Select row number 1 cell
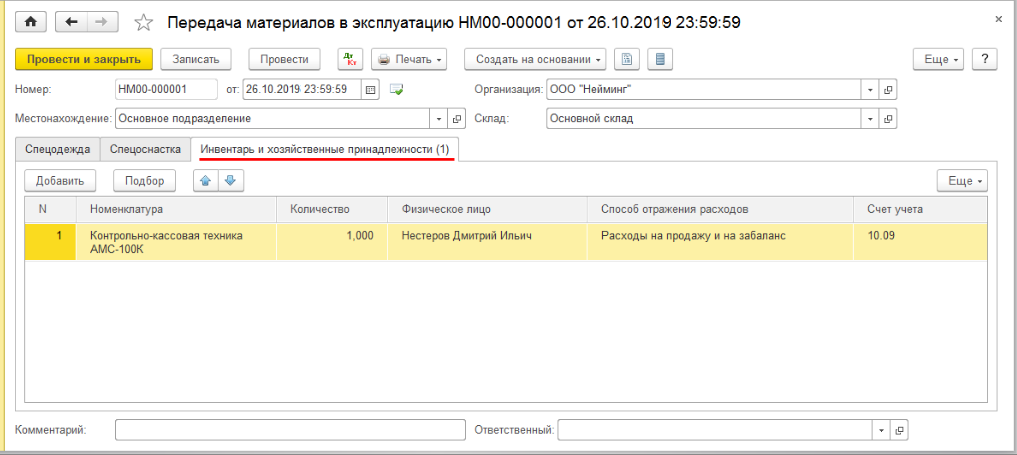This screenshot has width=1017, height=455. click(51, 242)
